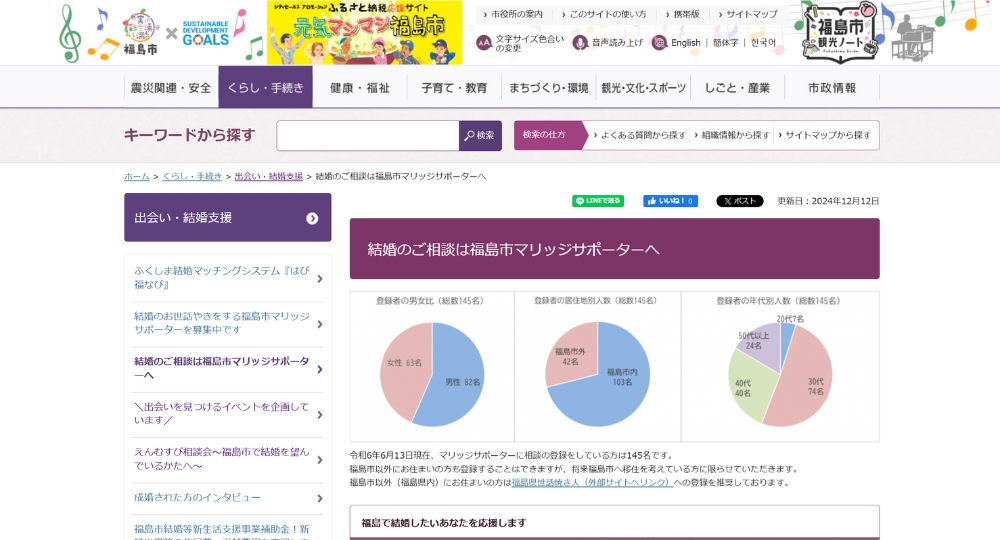This screenshot has height=540, width=1000.
Task: Click the age group pie chart
Action: click(780, 374)
